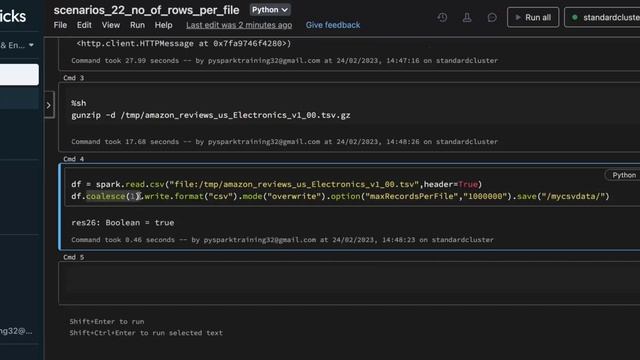
Task: Click the coalesce(1) code token
Action: pyautogui.click(x=113, y=196)
